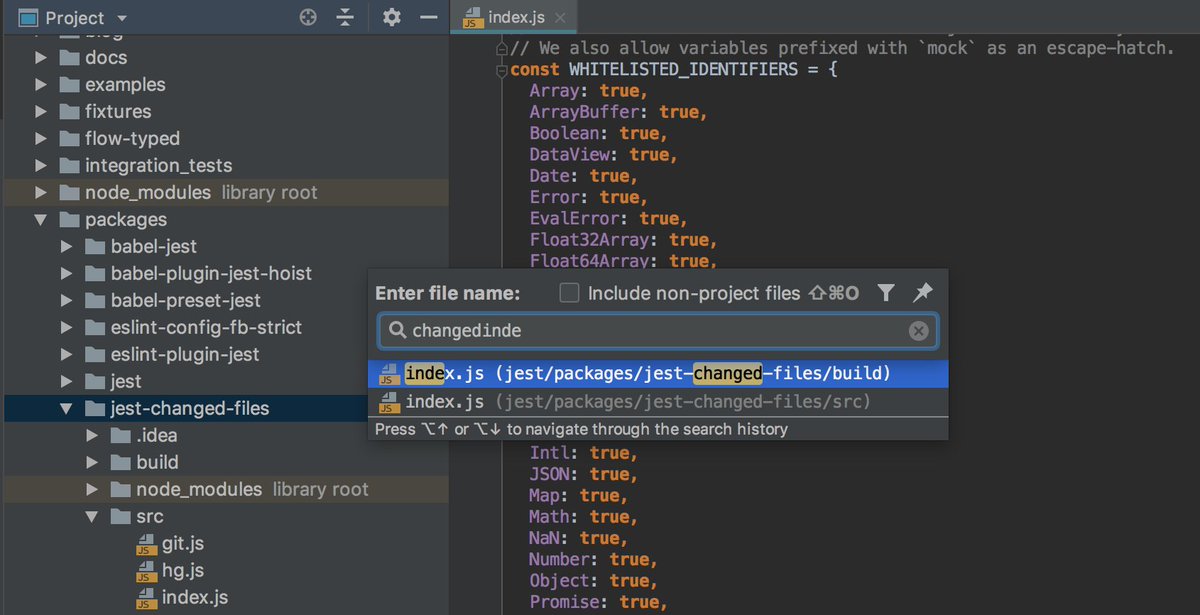This screenshot has height=615, width=1200.
Task: Close the index.js editor tab
Action: click(x=560, y=18)
